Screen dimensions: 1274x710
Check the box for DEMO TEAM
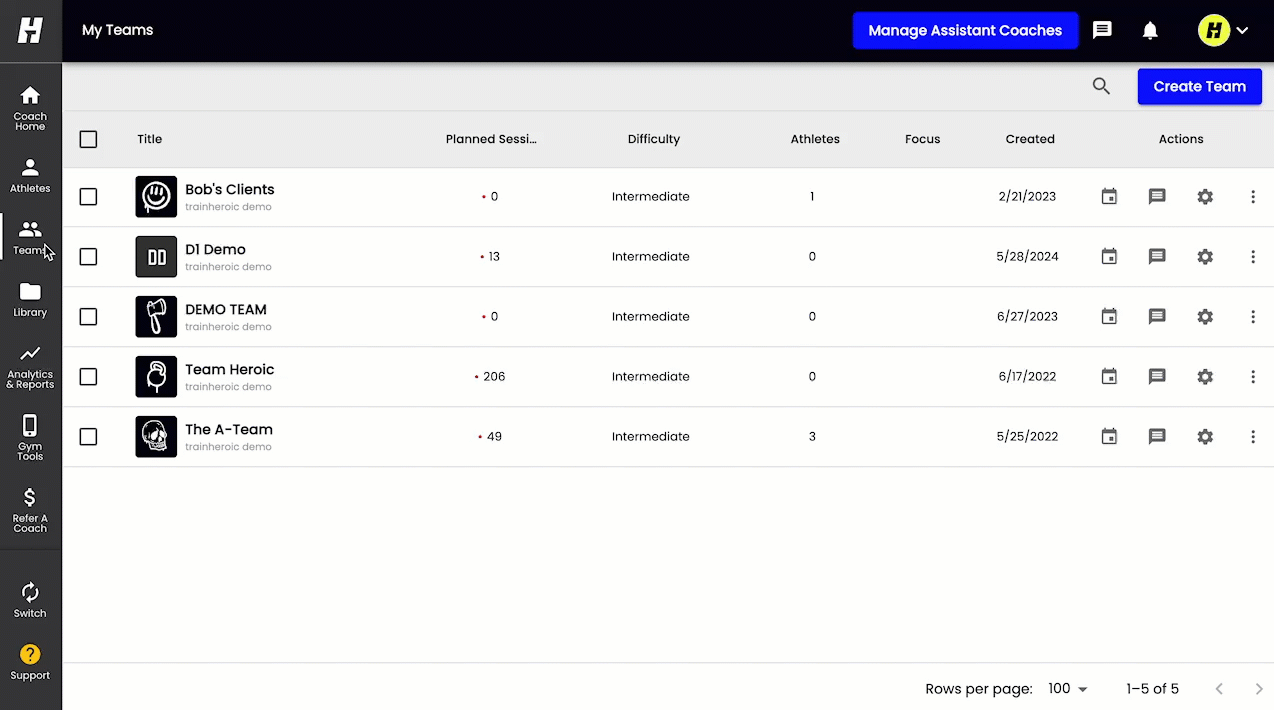88,317
